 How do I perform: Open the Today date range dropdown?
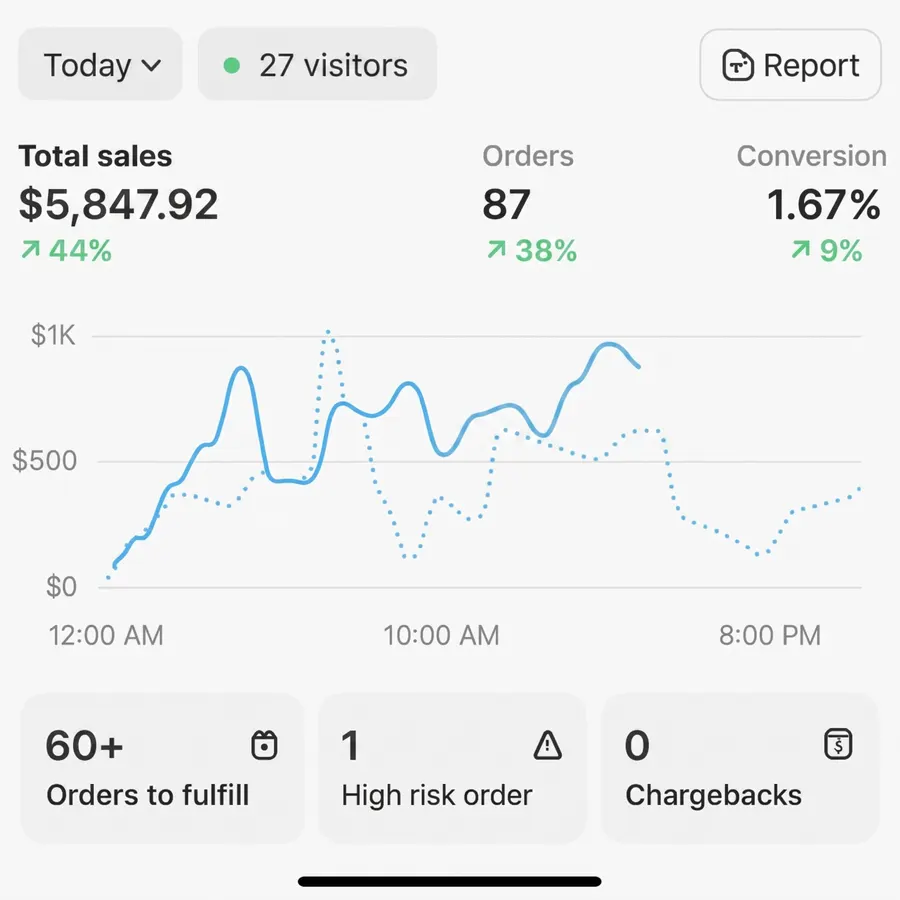click(100, 64)
